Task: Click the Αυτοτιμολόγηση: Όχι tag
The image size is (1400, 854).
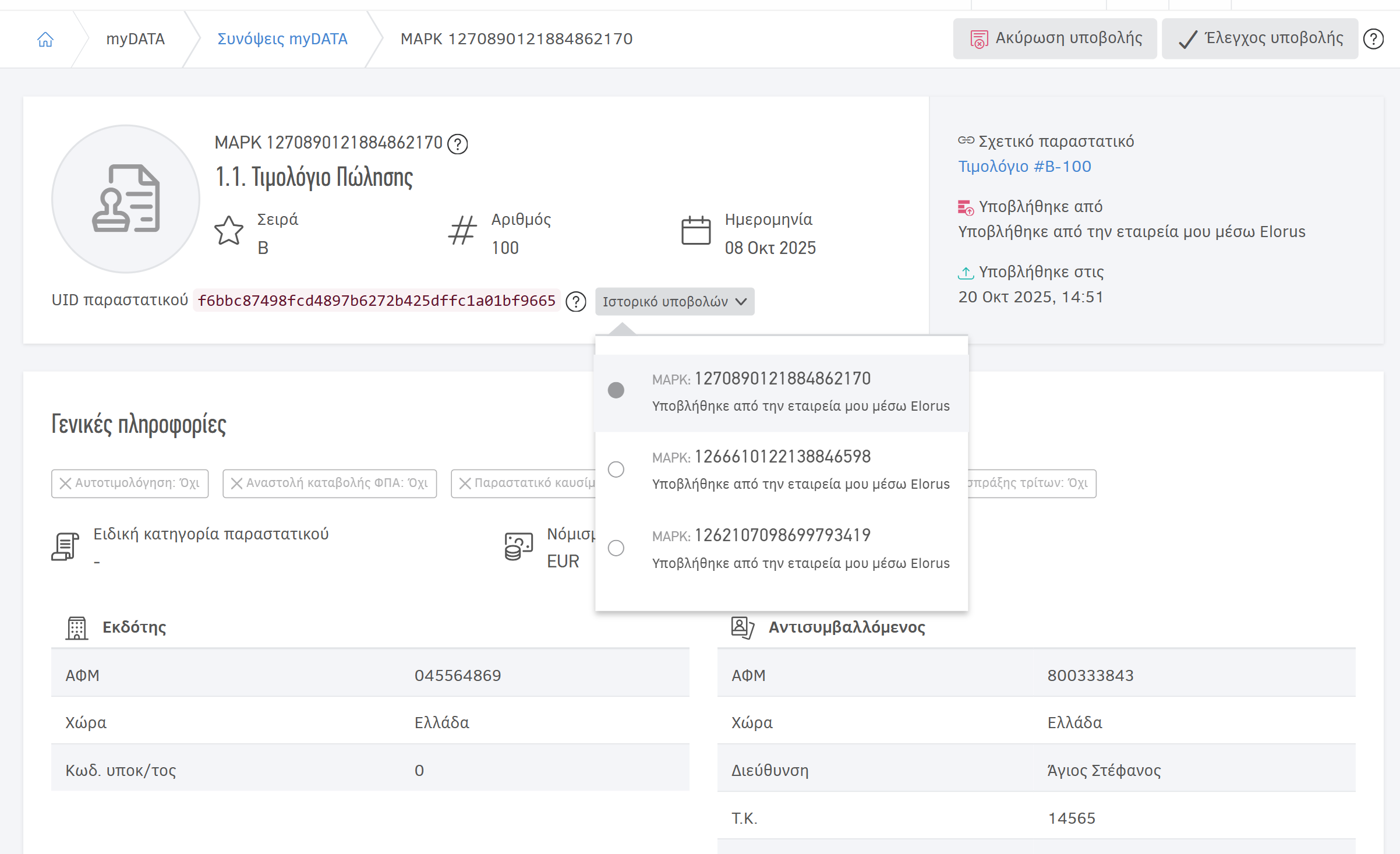Action: tap(130, 484)
